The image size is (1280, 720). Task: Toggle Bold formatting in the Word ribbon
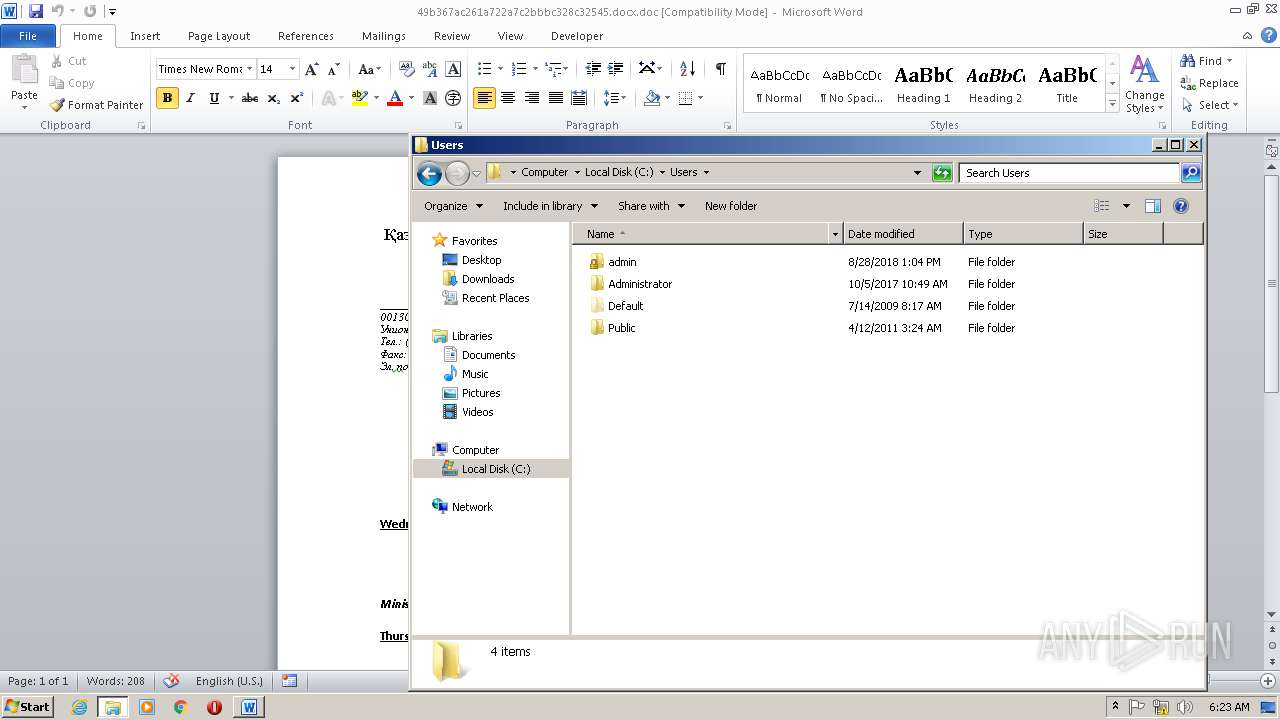pos(167,98)
